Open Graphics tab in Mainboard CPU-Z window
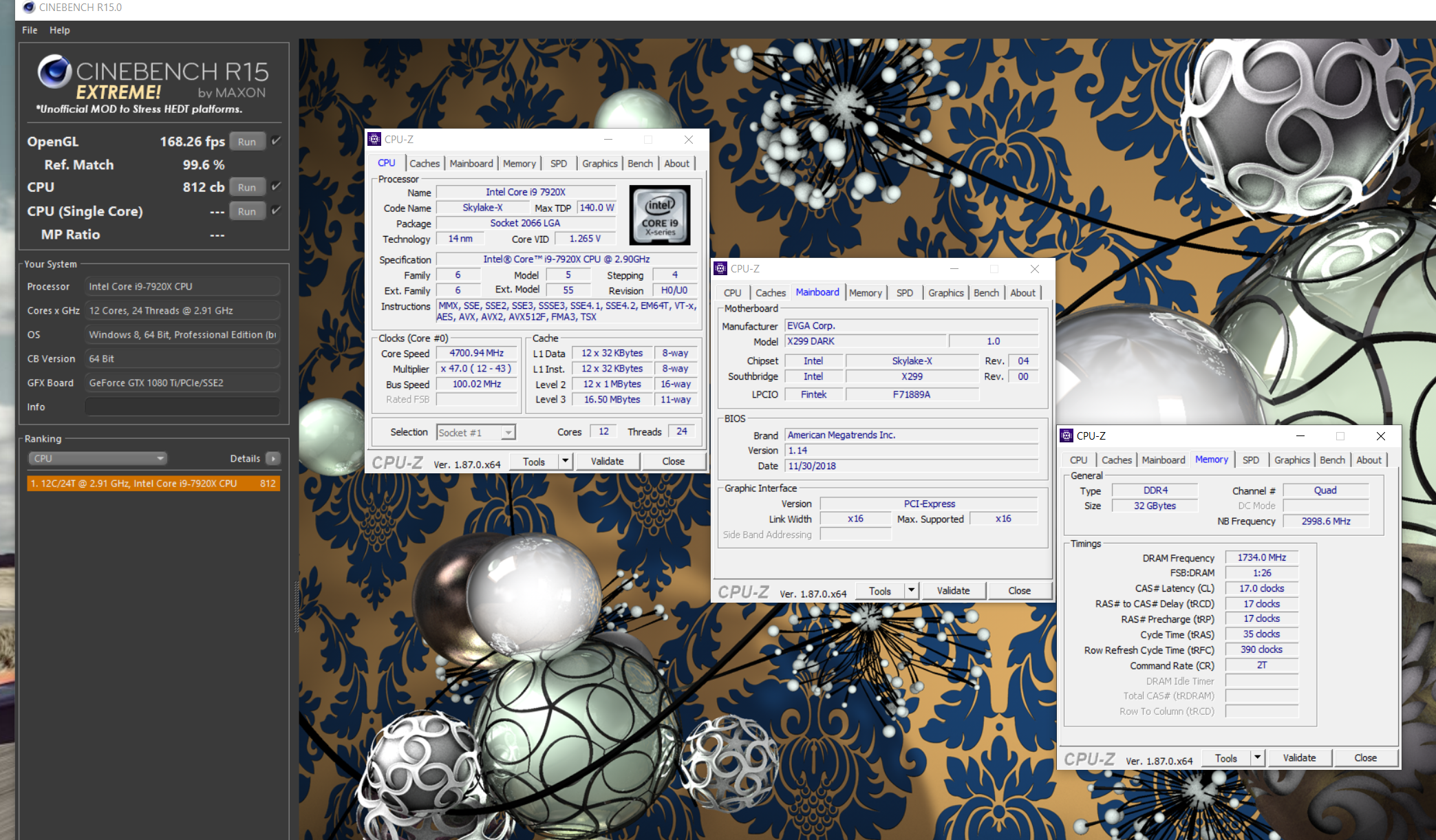Viewport: 1436px width, 840px height. point(945,293)
